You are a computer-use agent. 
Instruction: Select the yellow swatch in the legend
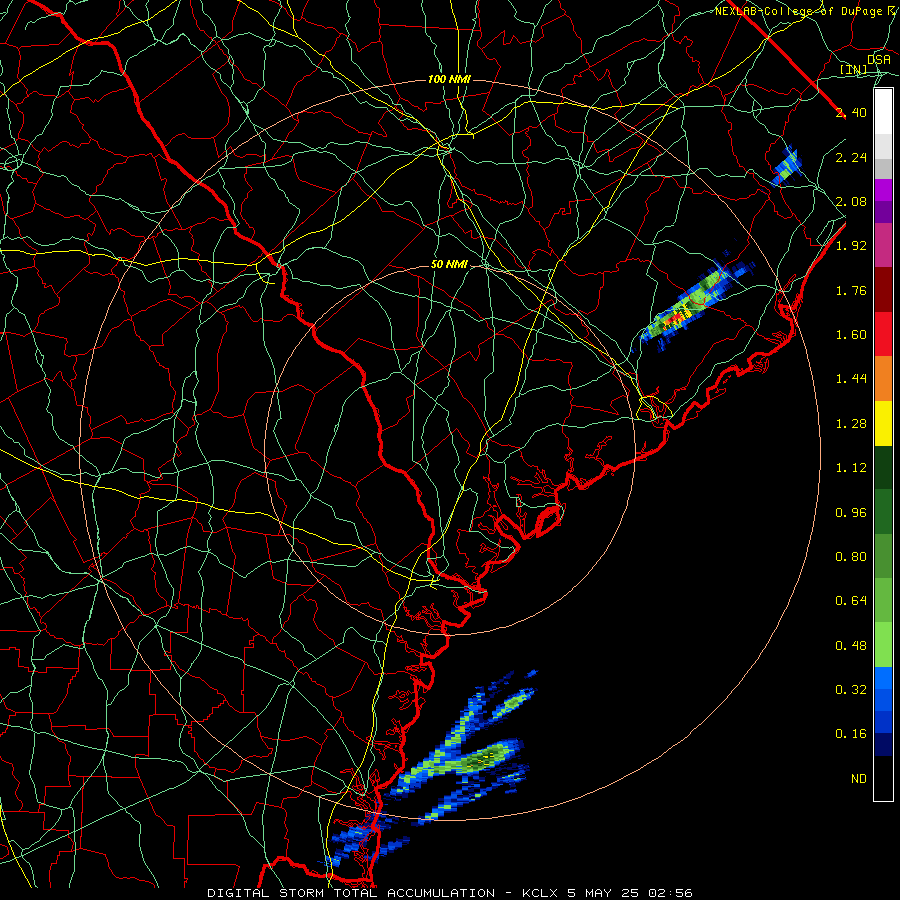pyautogui.click(x=883, y=424)
